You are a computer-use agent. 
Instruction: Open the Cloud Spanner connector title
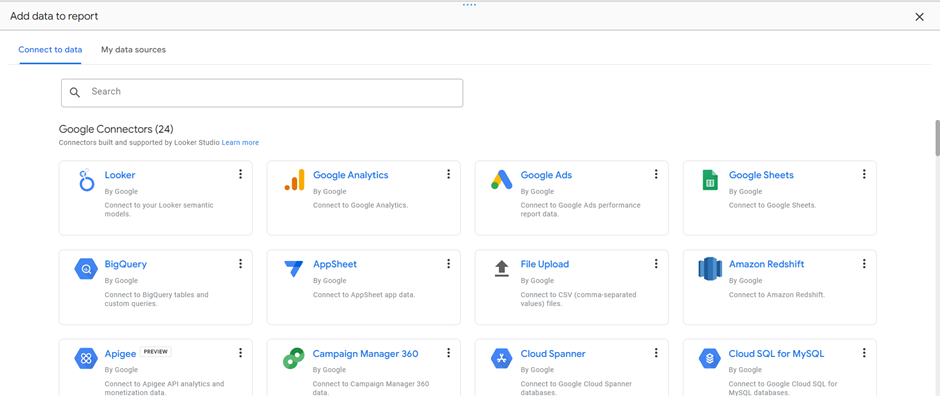(553, 354)
